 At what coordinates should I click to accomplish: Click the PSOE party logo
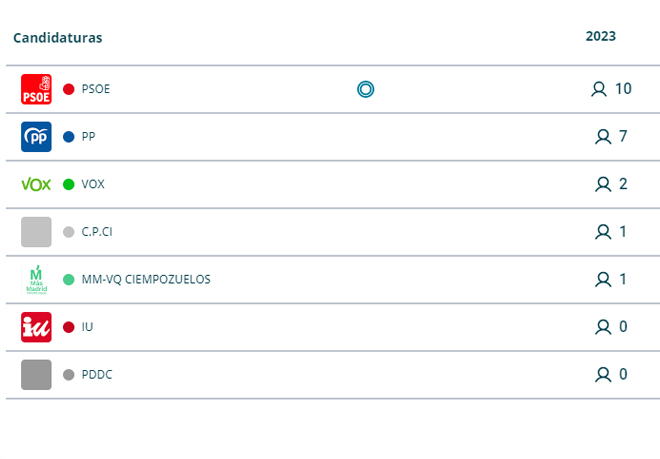36,89
